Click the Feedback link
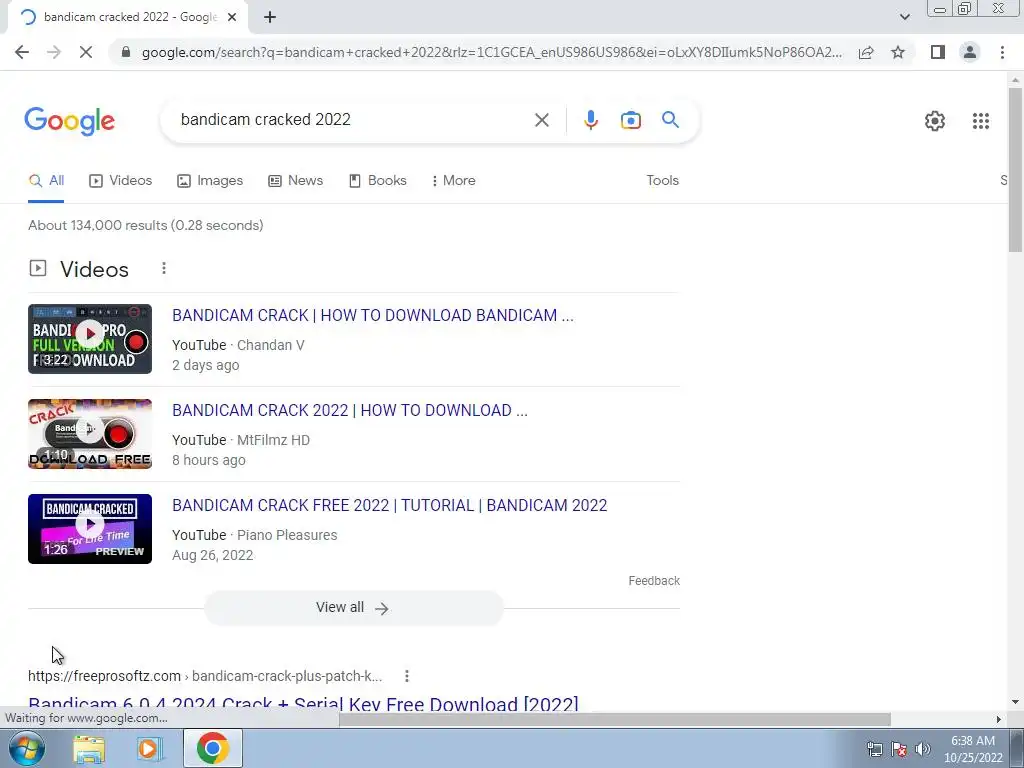This screenshot has width=1024, height=768. 654,581
